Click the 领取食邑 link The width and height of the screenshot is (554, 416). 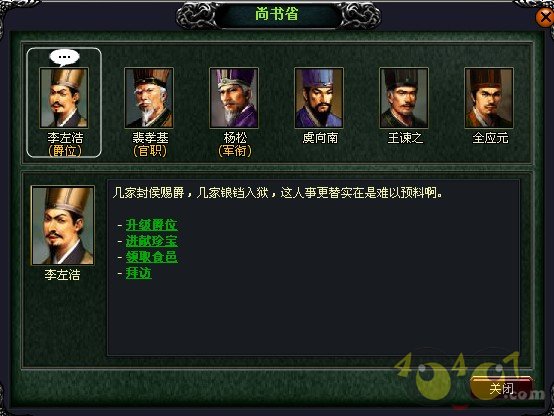(x=152, y=257)
